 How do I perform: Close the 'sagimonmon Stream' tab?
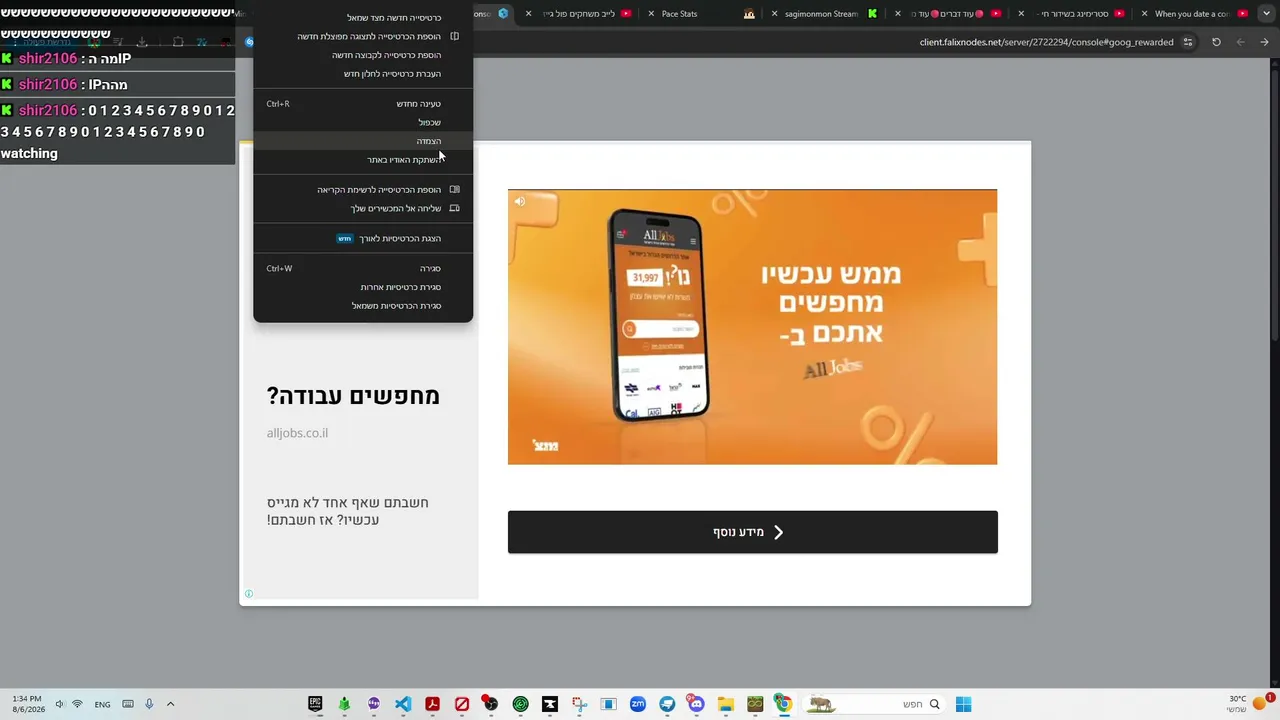[x=774, y=14]
